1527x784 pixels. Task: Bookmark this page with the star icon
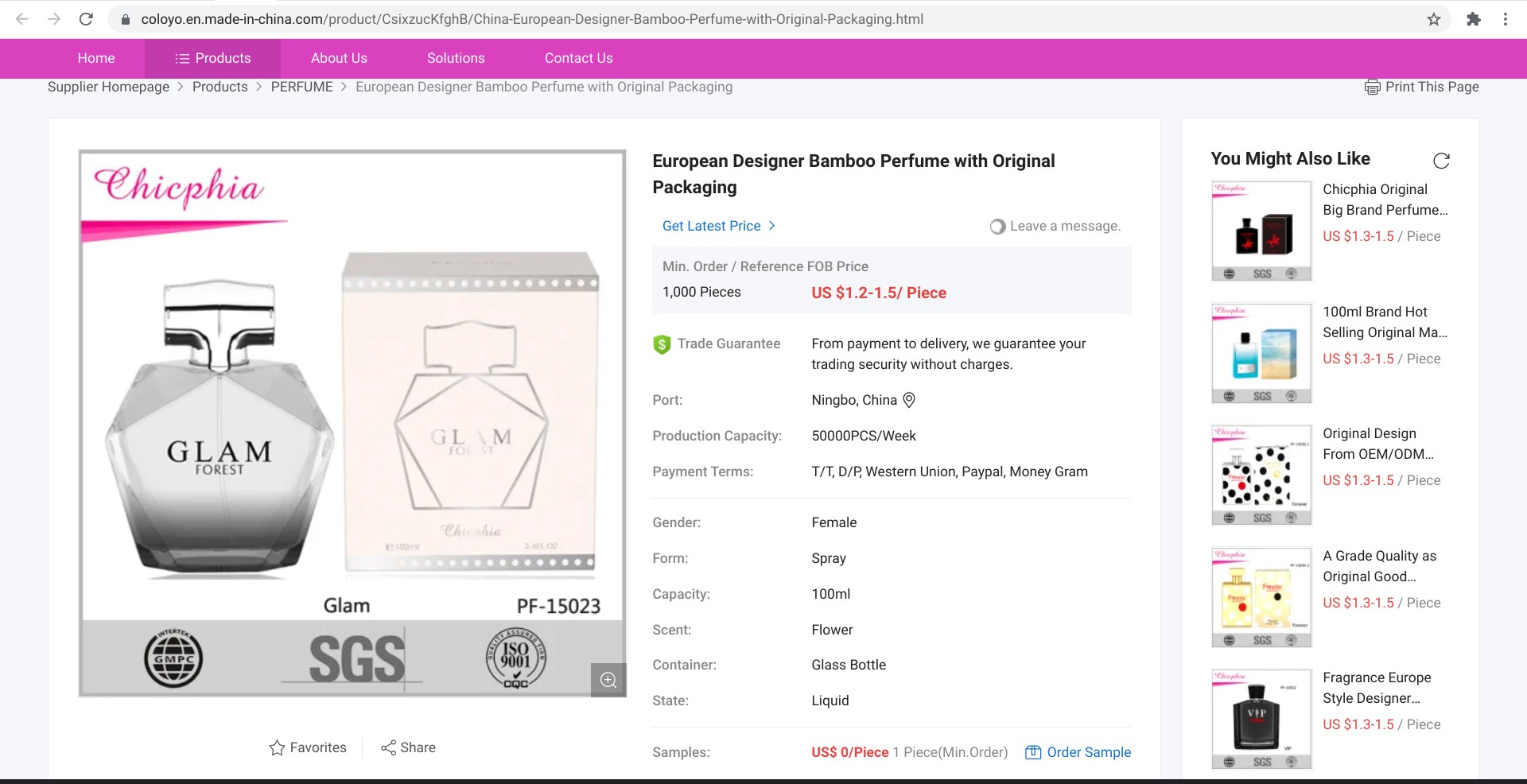coord(1433,19)
